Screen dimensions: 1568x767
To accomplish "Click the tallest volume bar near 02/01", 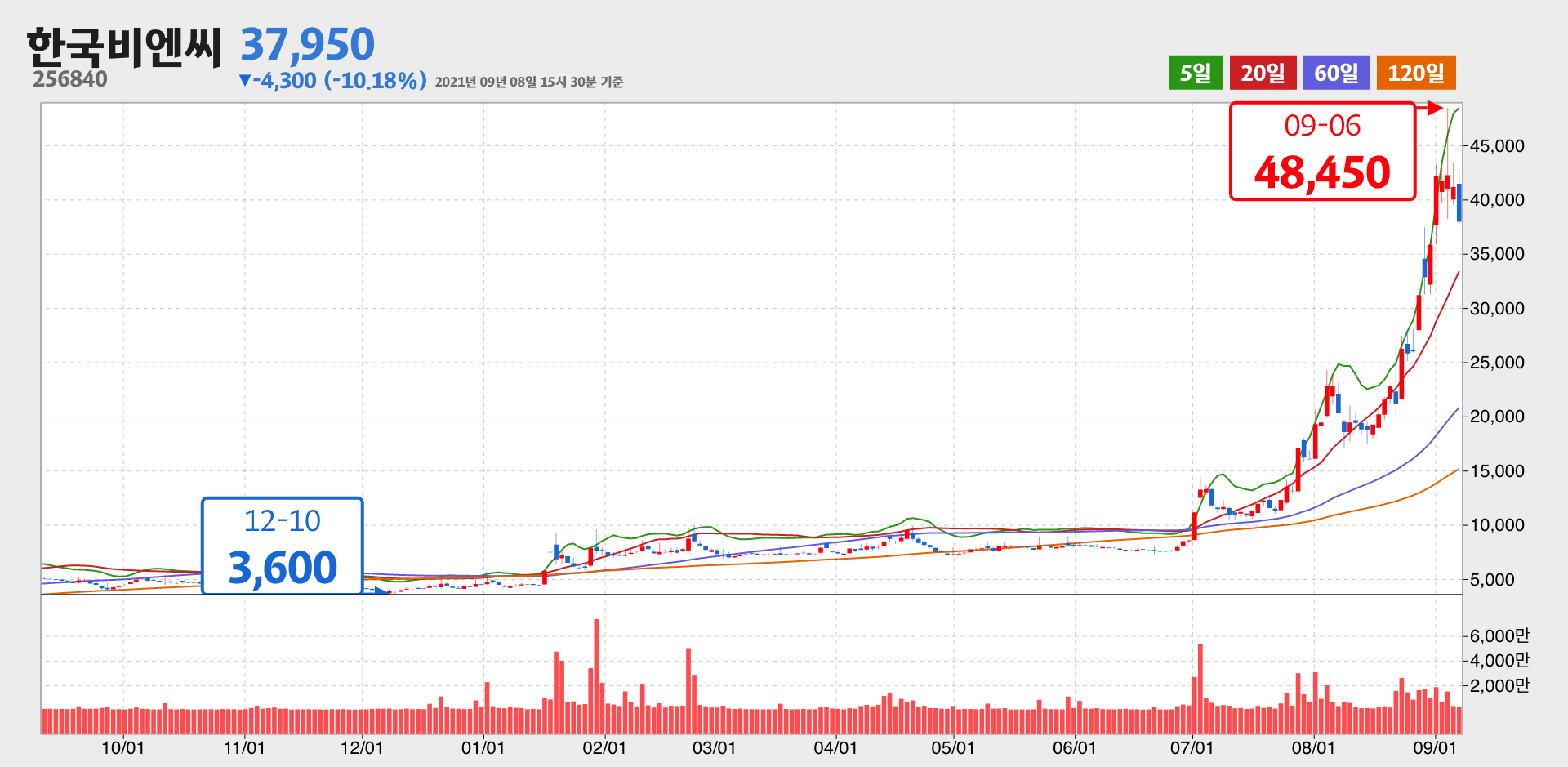I will coord(596,676).
